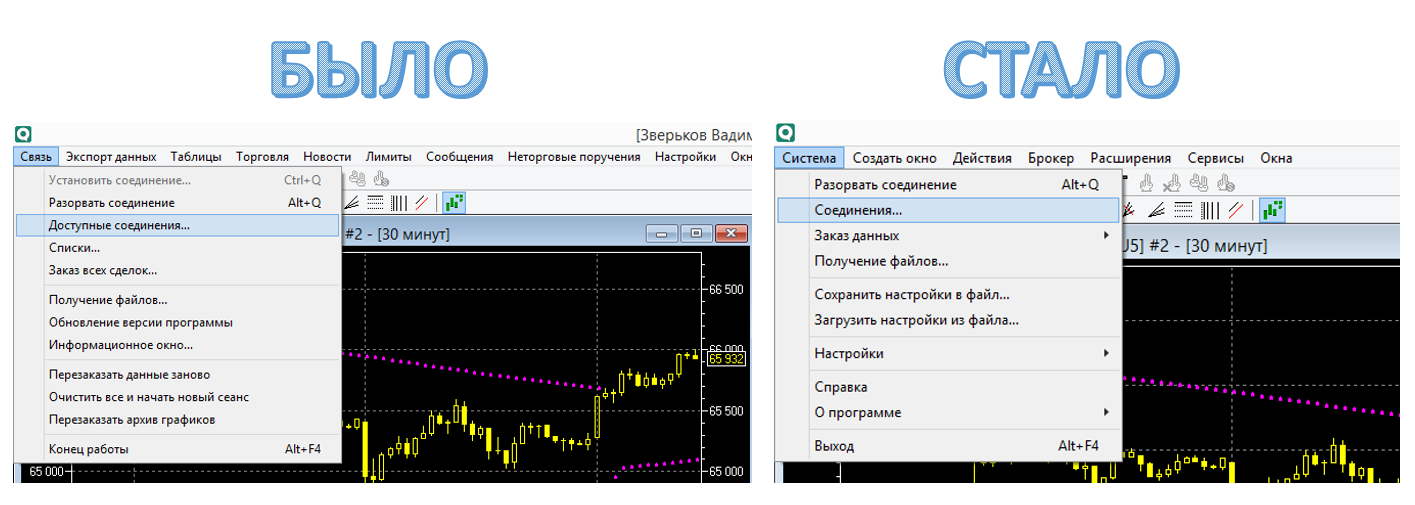
Task: Open the Торговля menu
Action: pyautogui.click(x=262, y=157)
